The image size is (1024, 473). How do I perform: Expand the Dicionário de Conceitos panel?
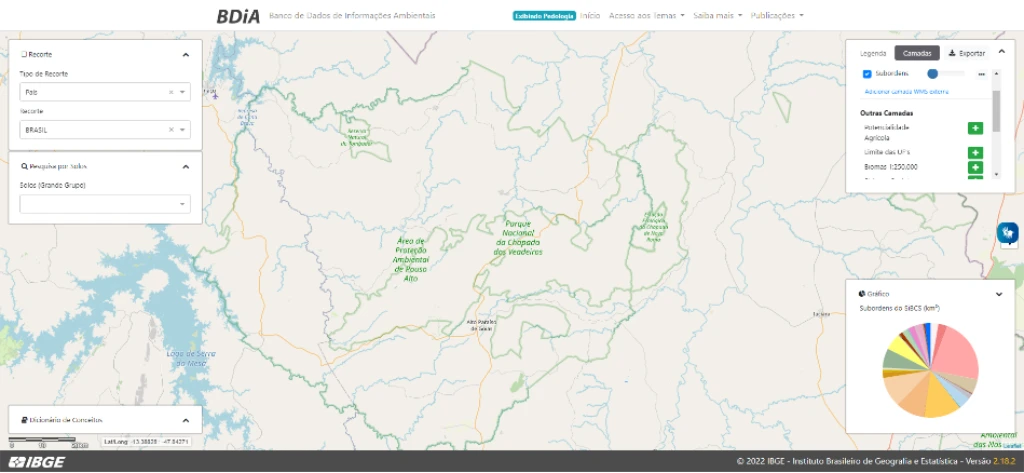[185, 420]
